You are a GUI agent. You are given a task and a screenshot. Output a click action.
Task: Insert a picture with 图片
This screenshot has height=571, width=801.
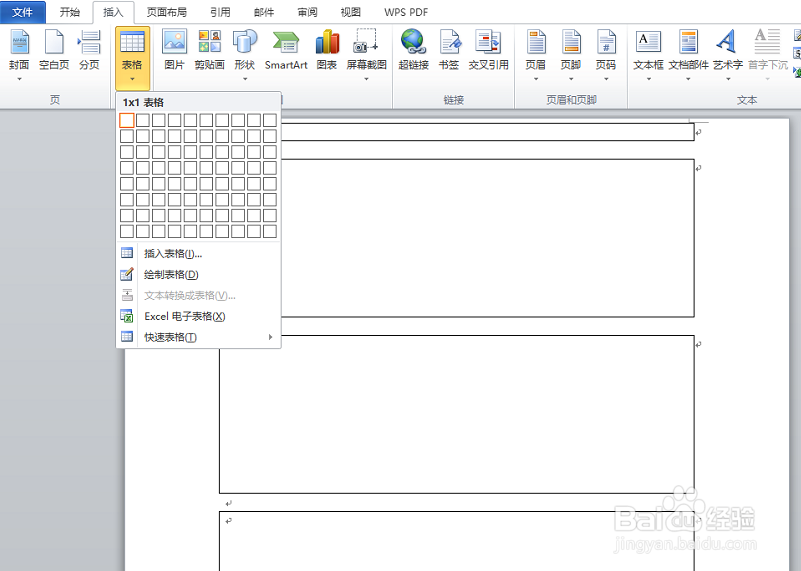click(x=174, y=49)
